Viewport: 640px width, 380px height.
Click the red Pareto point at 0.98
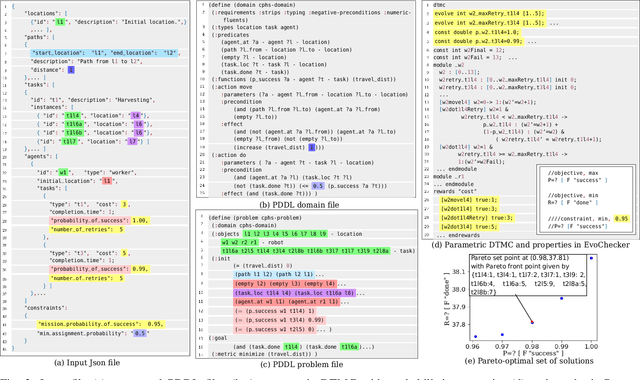click(x=532, y=322)
